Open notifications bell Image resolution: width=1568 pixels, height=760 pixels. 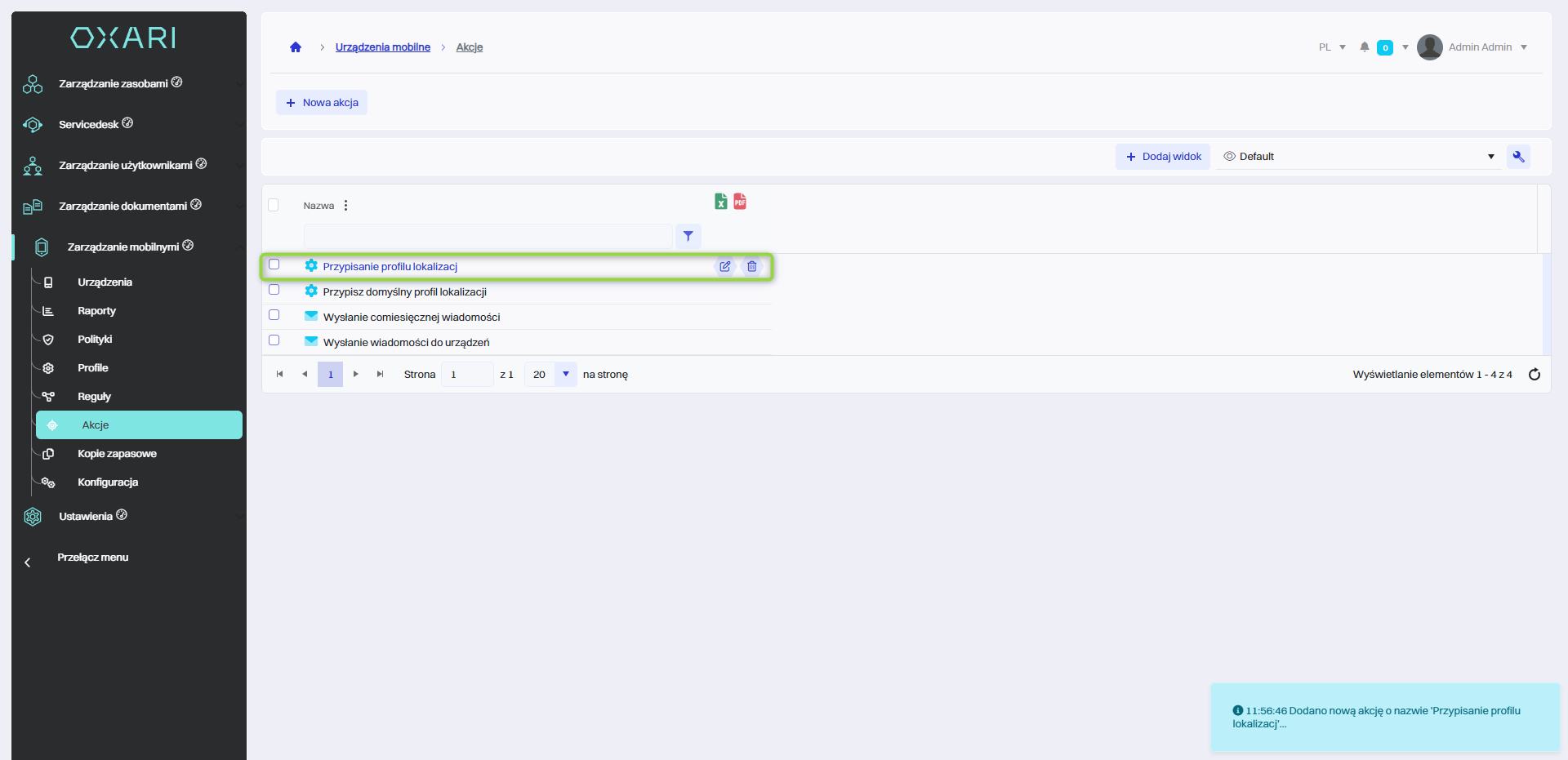click(x=1364, y=47)
